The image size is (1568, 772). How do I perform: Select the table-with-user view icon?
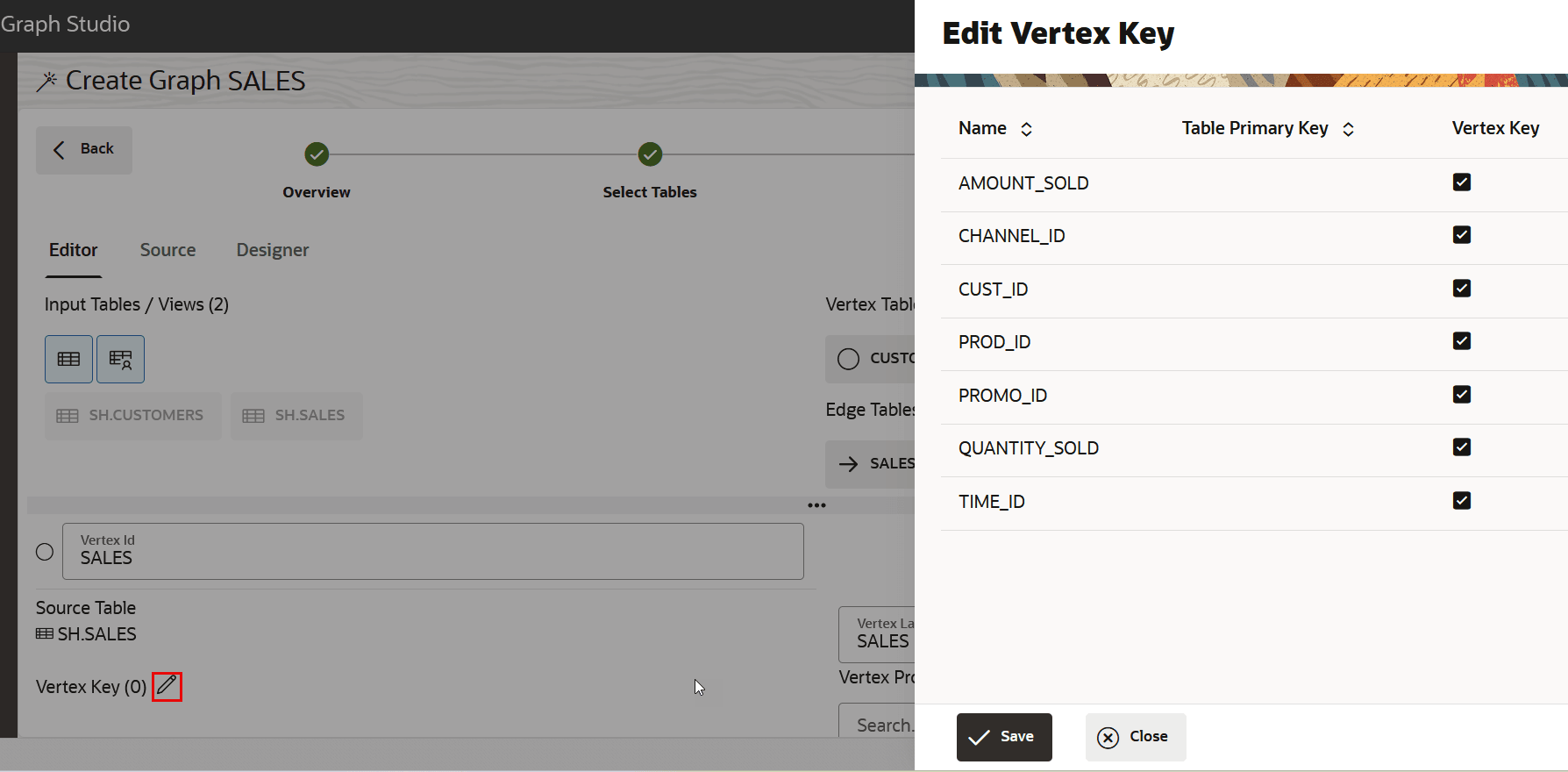[120, 359]
